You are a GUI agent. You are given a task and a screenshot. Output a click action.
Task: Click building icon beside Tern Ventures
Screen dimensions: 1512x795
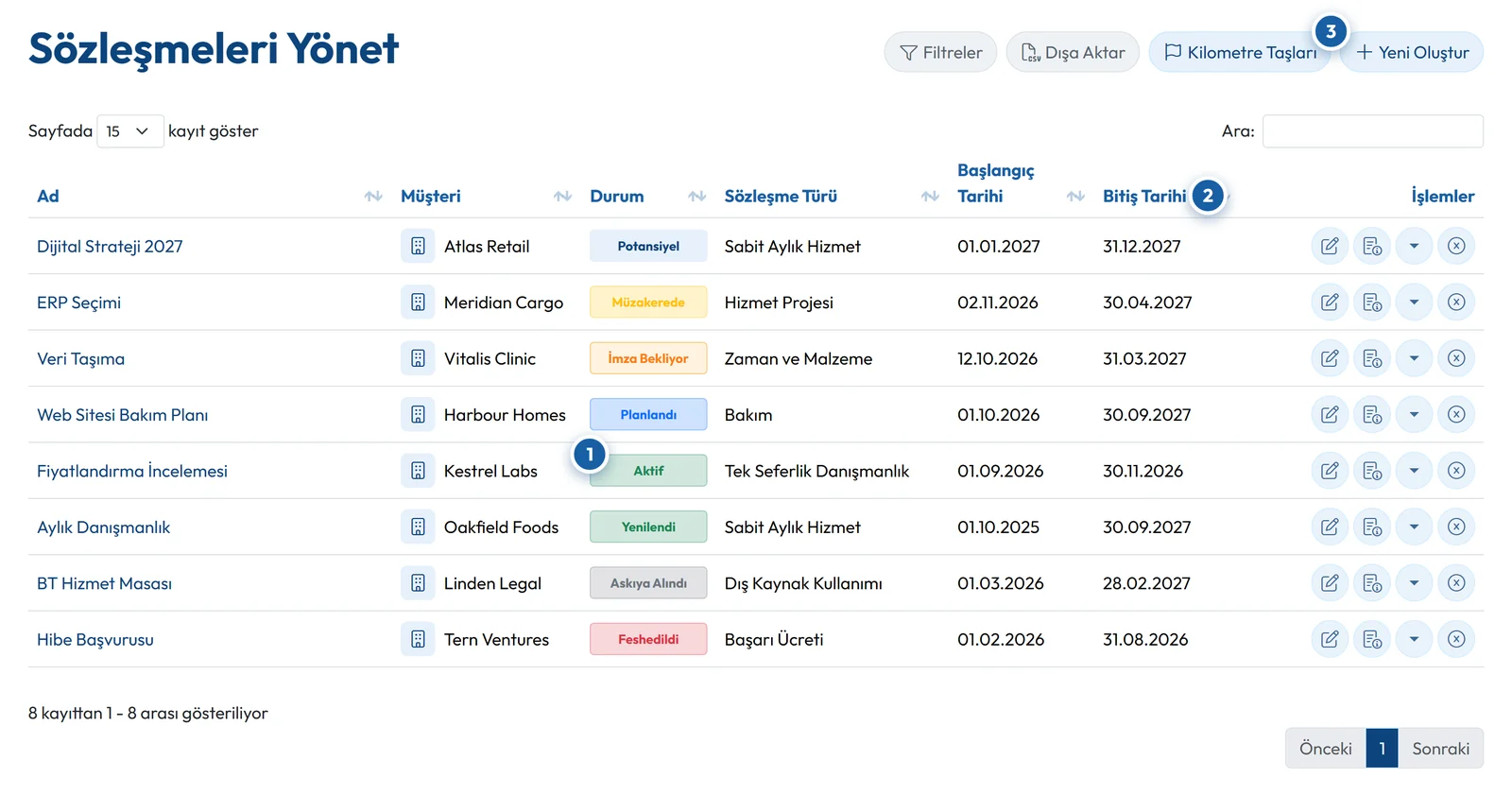418,639
